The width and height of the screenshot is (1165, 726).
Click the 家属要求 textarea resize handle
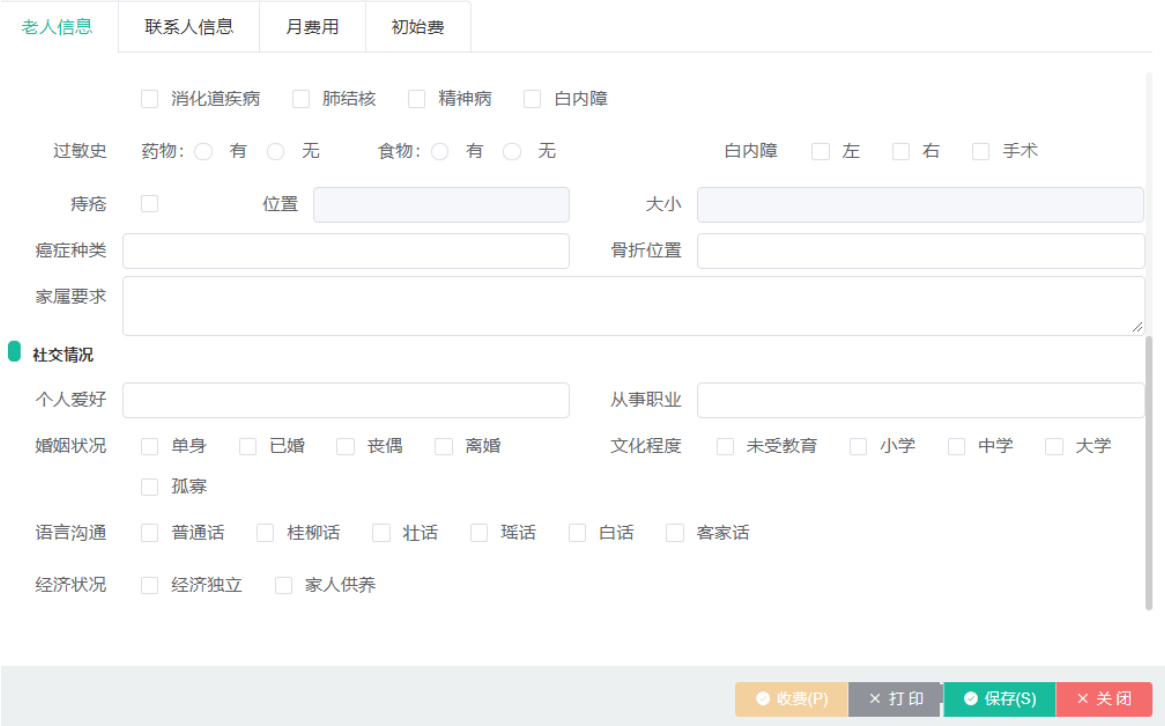coord(1137,327)
